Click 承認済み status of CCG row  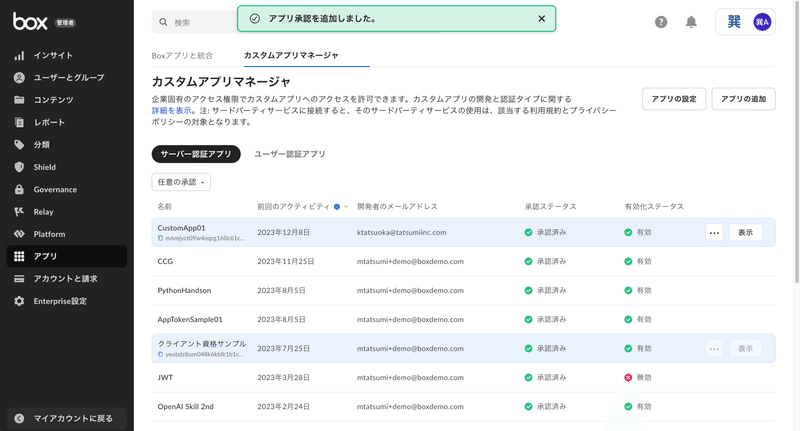coord(545,262)
